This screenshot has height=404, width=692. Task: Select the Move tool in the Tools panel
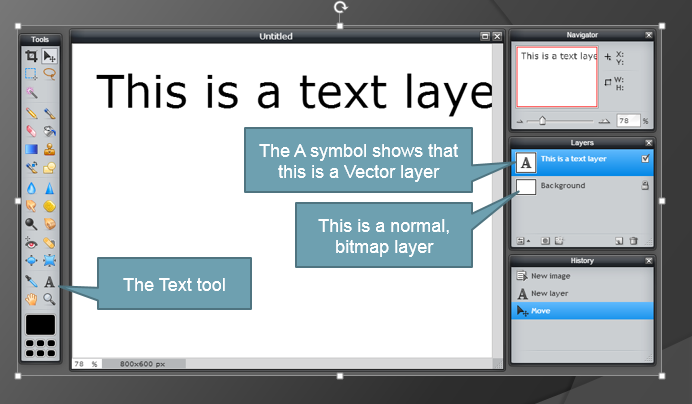49,56
